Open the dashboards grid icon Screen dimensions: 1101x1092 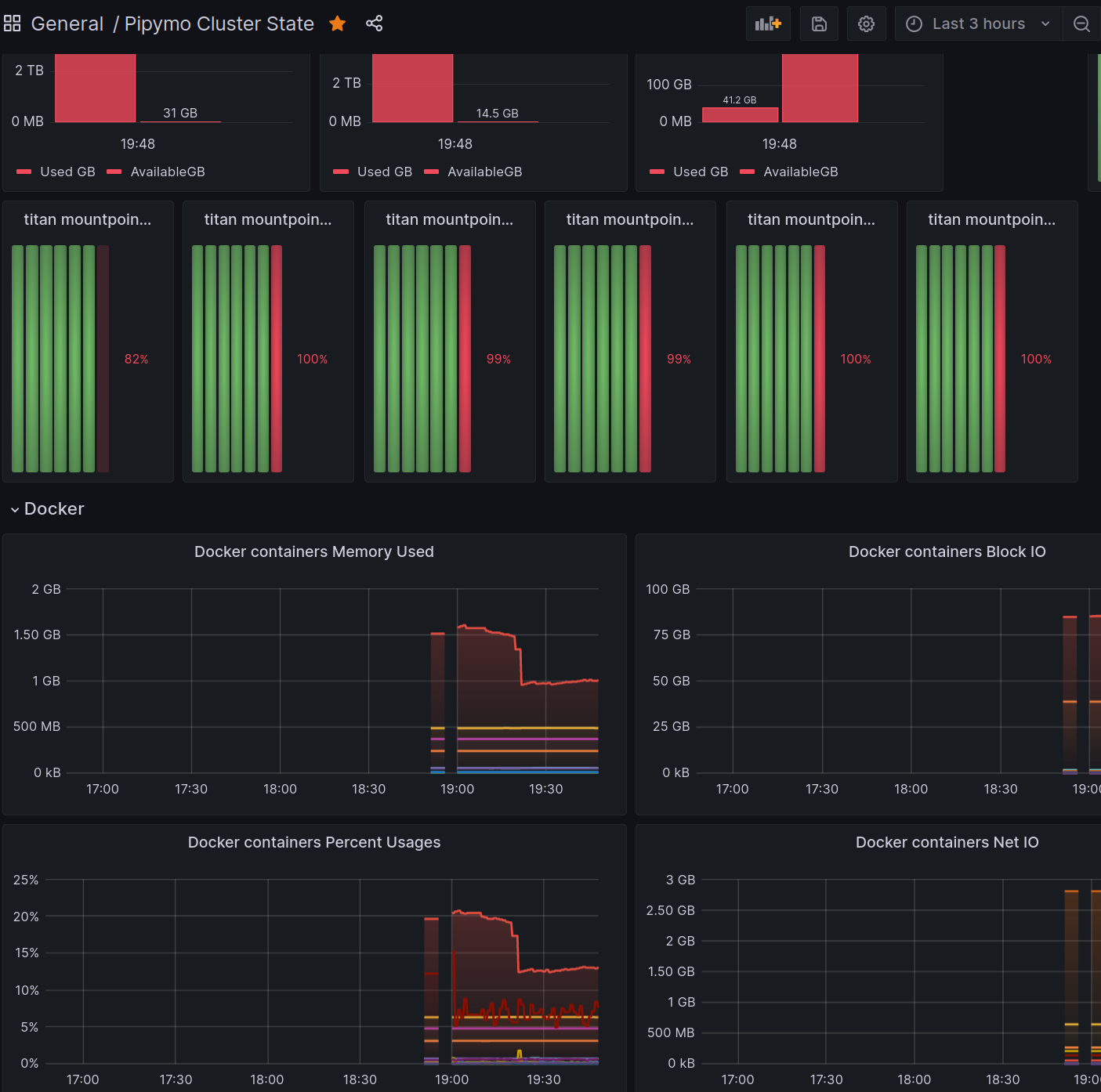(12, 24)
